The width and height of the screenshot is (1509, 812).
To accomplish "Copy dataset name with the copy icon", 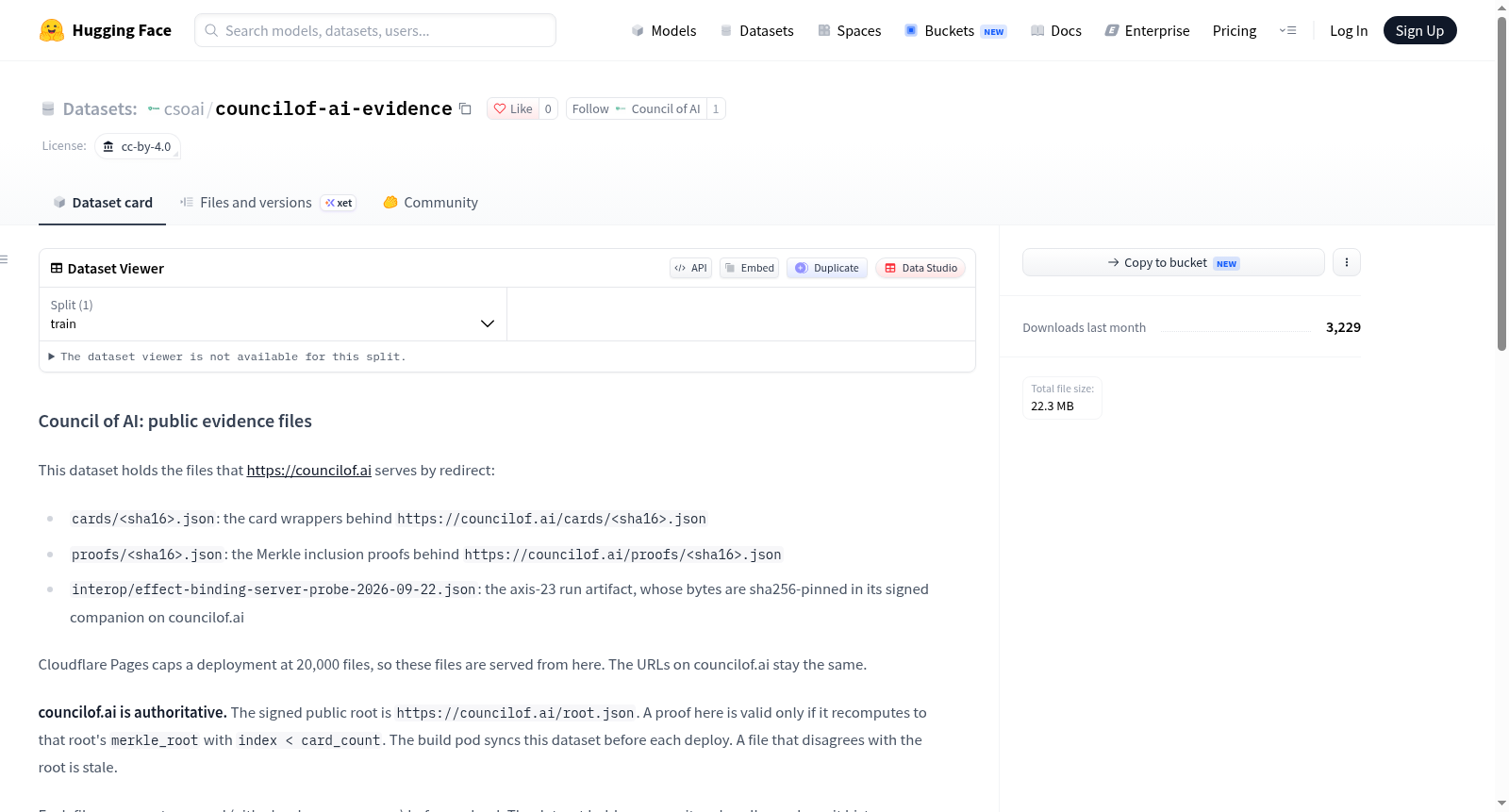I will click(465, 108).
